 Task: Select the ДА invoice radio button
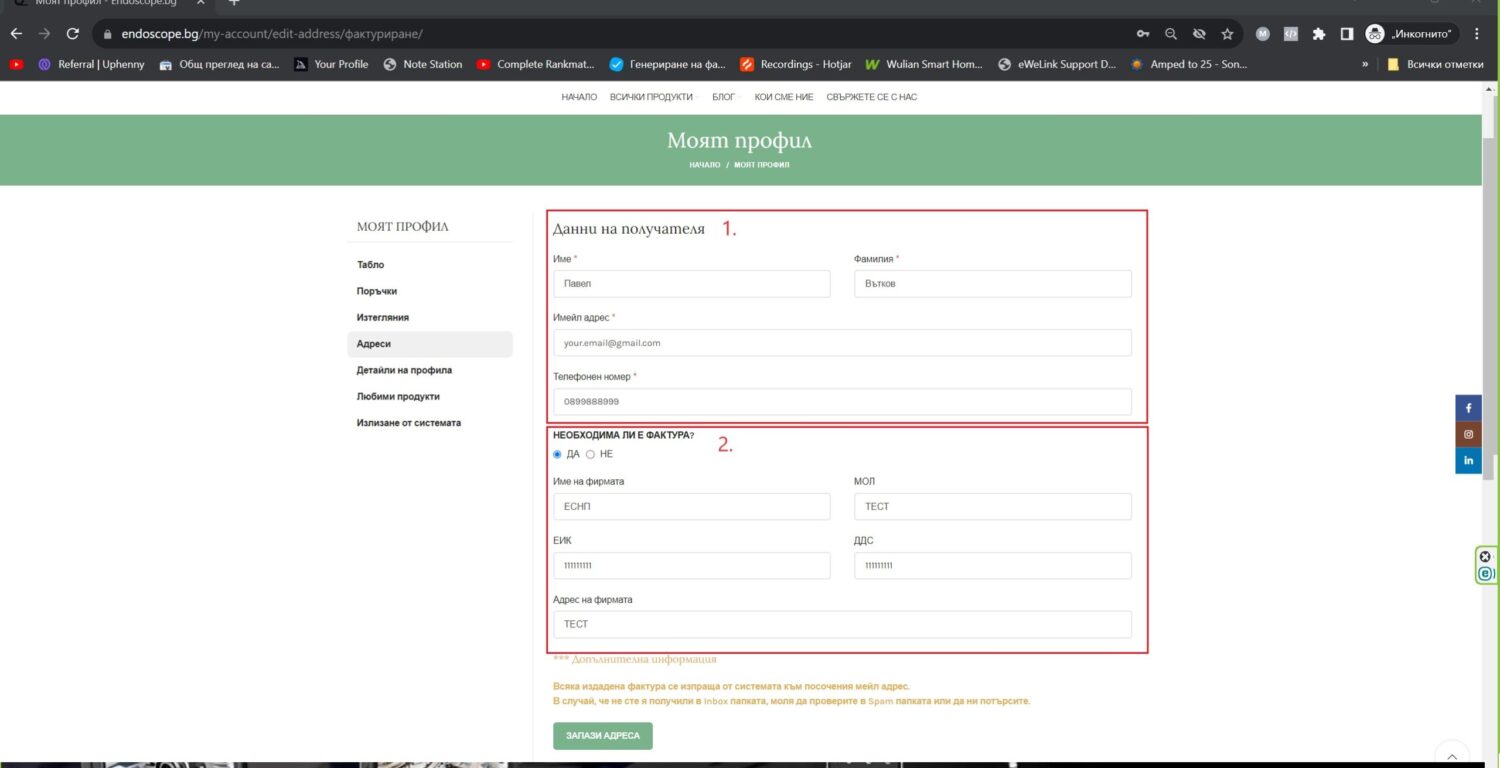[557, 454]
